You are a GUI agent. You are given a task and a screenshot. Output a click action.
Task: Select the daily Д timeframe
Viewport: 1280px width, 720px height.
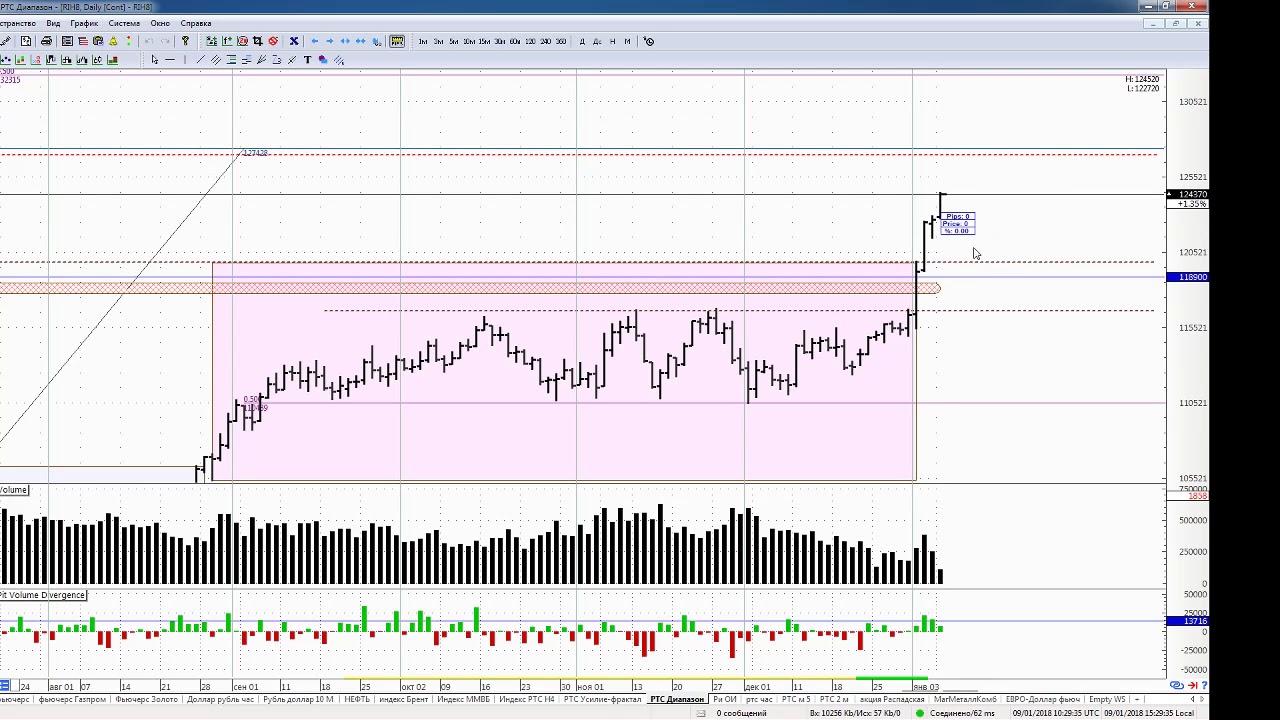582,41
